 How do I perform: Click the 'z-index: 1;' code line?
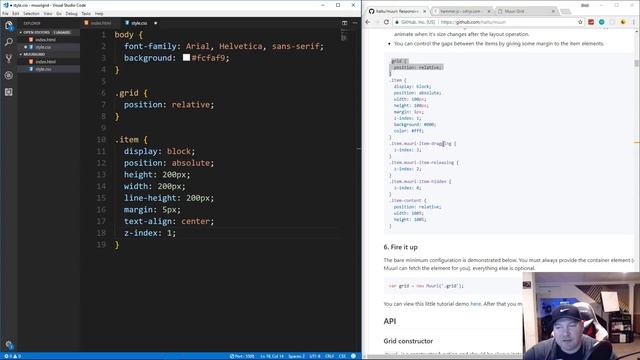pyautogui.click(x=150, y=233)
